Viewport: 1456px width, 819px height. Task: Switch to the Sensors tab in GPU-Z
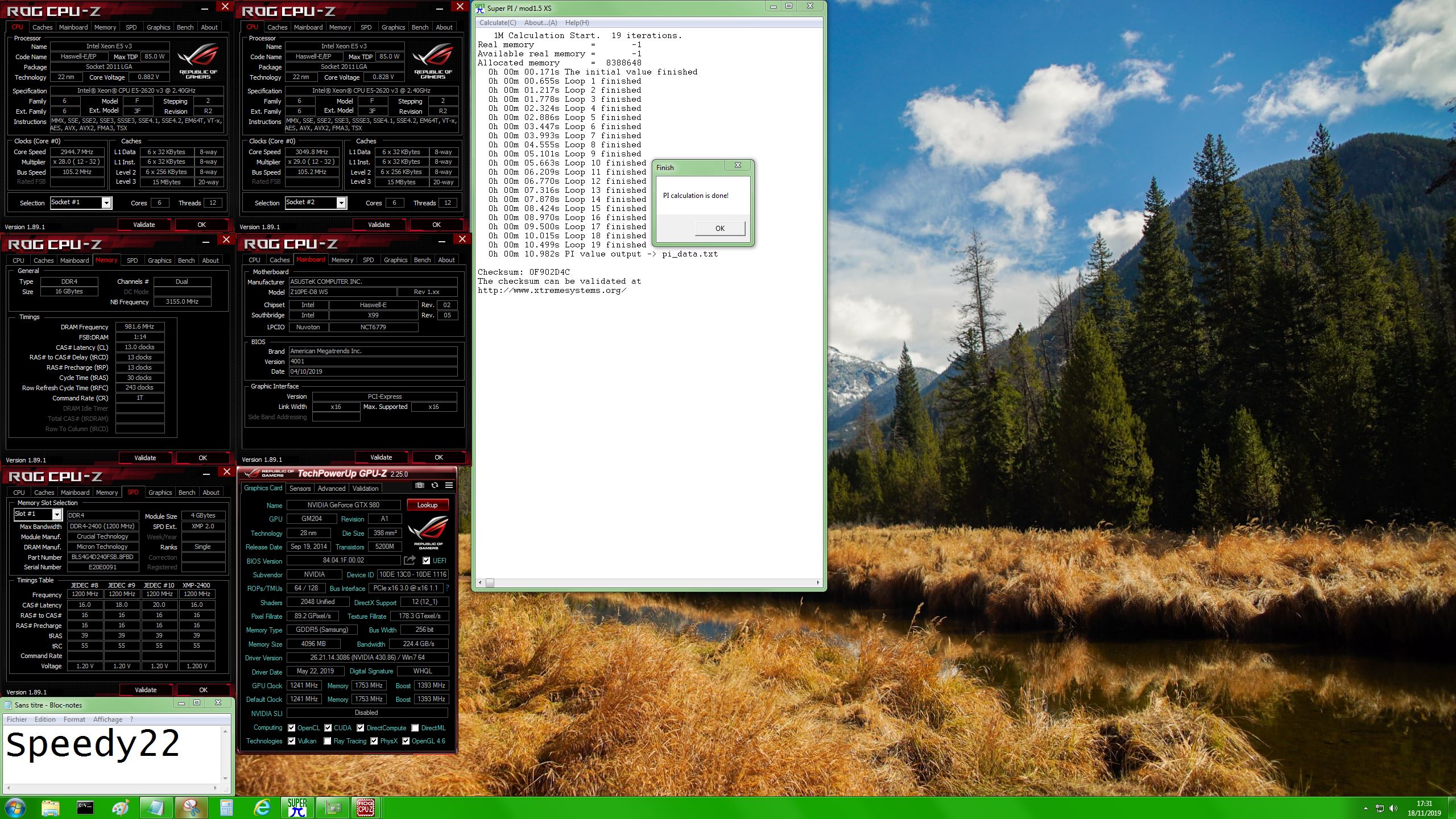tap(300, 488)
